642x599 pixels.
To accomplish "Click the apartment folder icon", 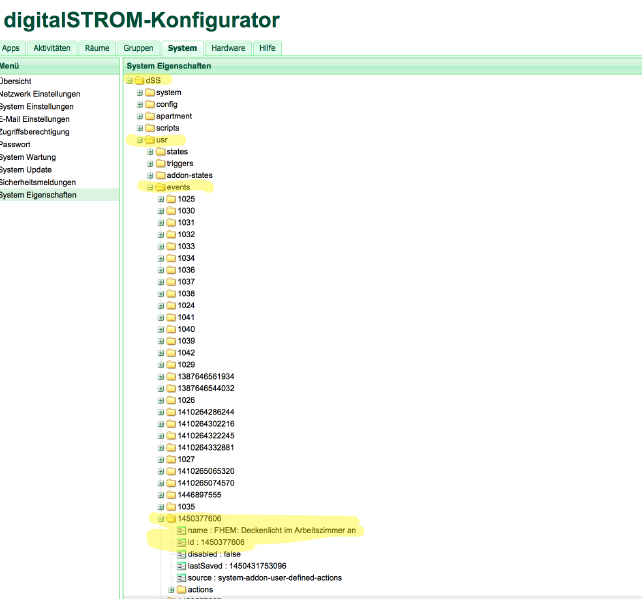I will [150, 116].
